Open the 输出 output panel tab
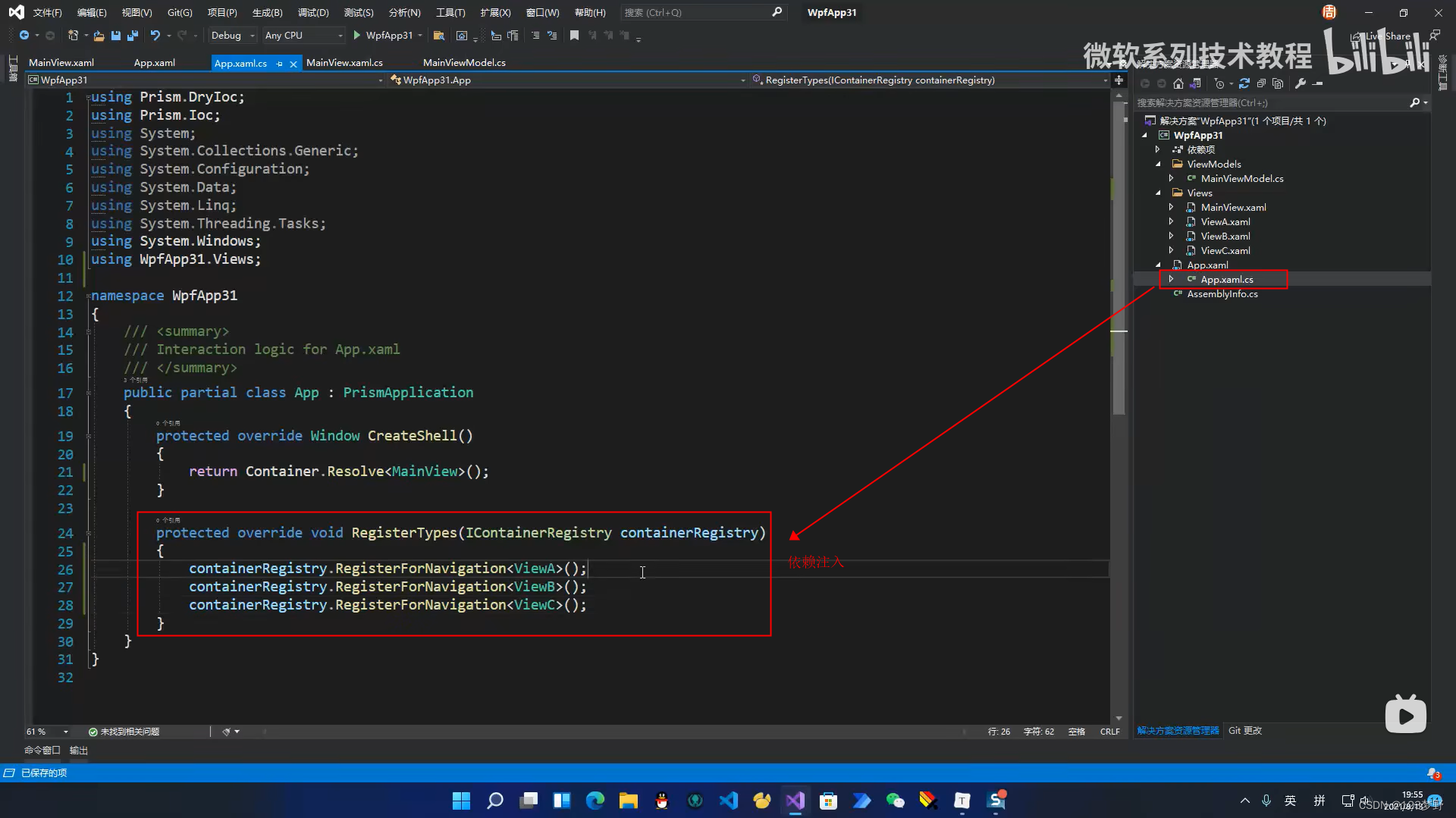 79,751
